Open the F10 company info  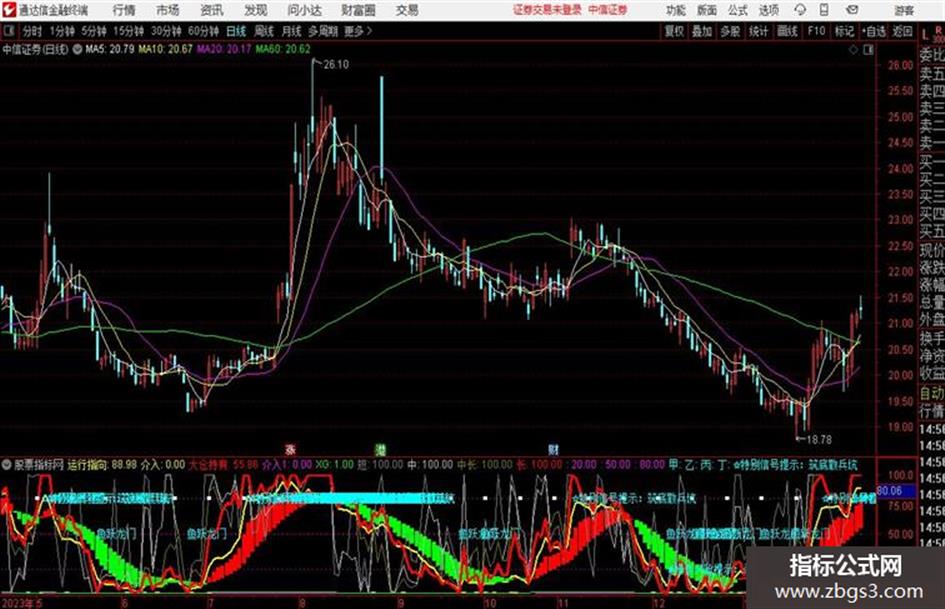[x=816, y=31]
